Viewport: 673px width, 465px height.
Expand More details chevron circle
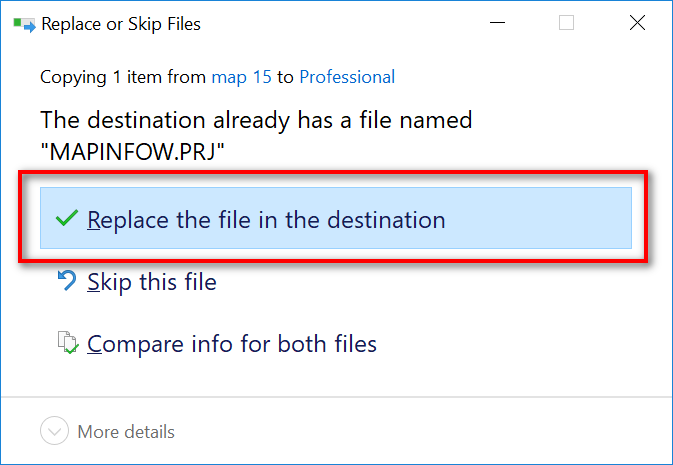pos(55,431)
